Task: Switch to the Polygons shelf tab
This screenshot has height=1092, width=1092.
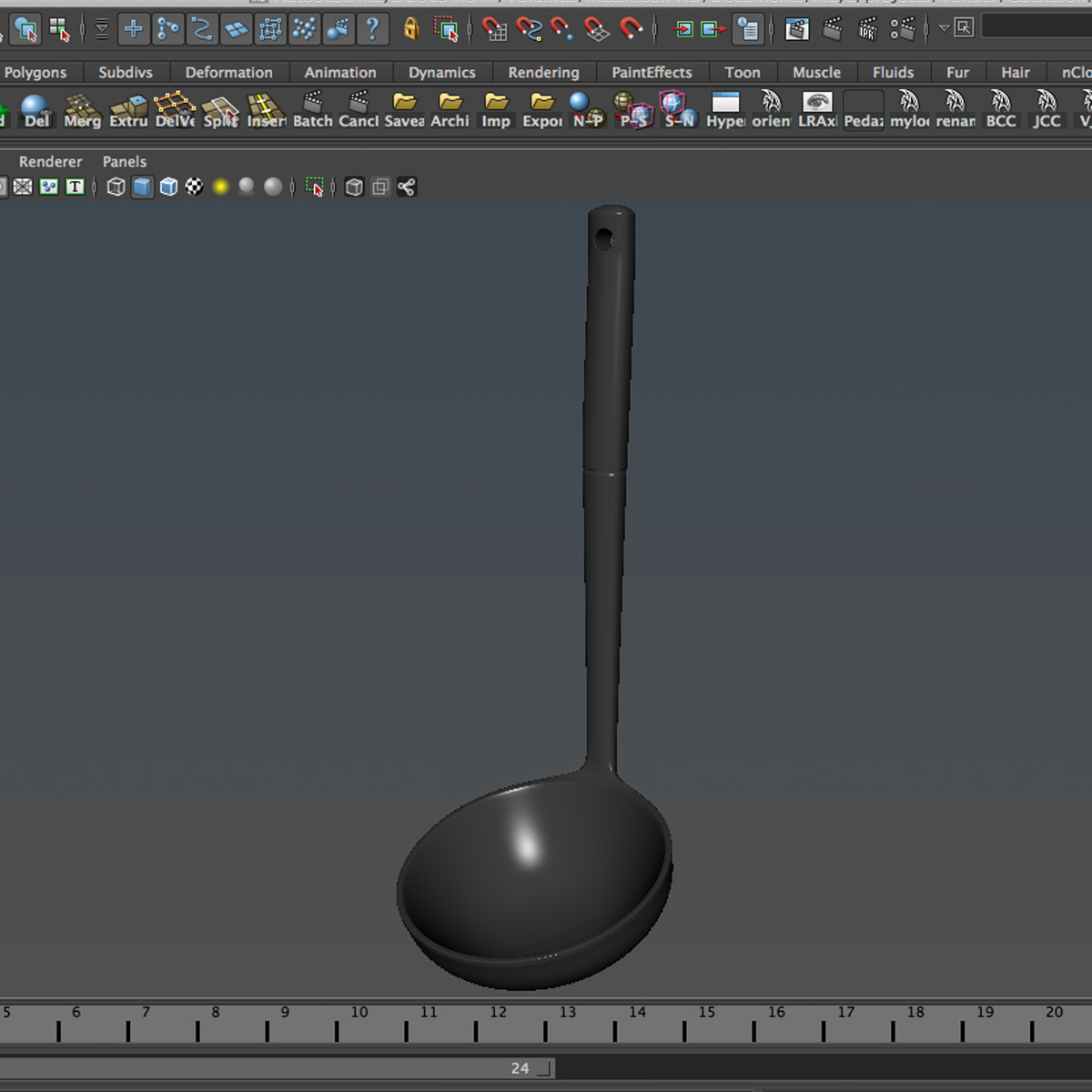Action: (35, 73)
